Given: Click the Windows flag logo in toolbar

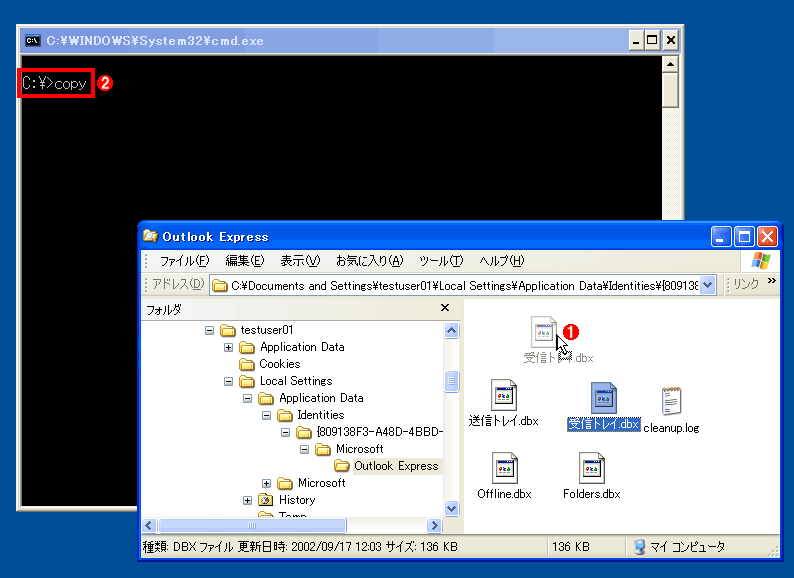Looking at the screenshot, I should [761, 260].
